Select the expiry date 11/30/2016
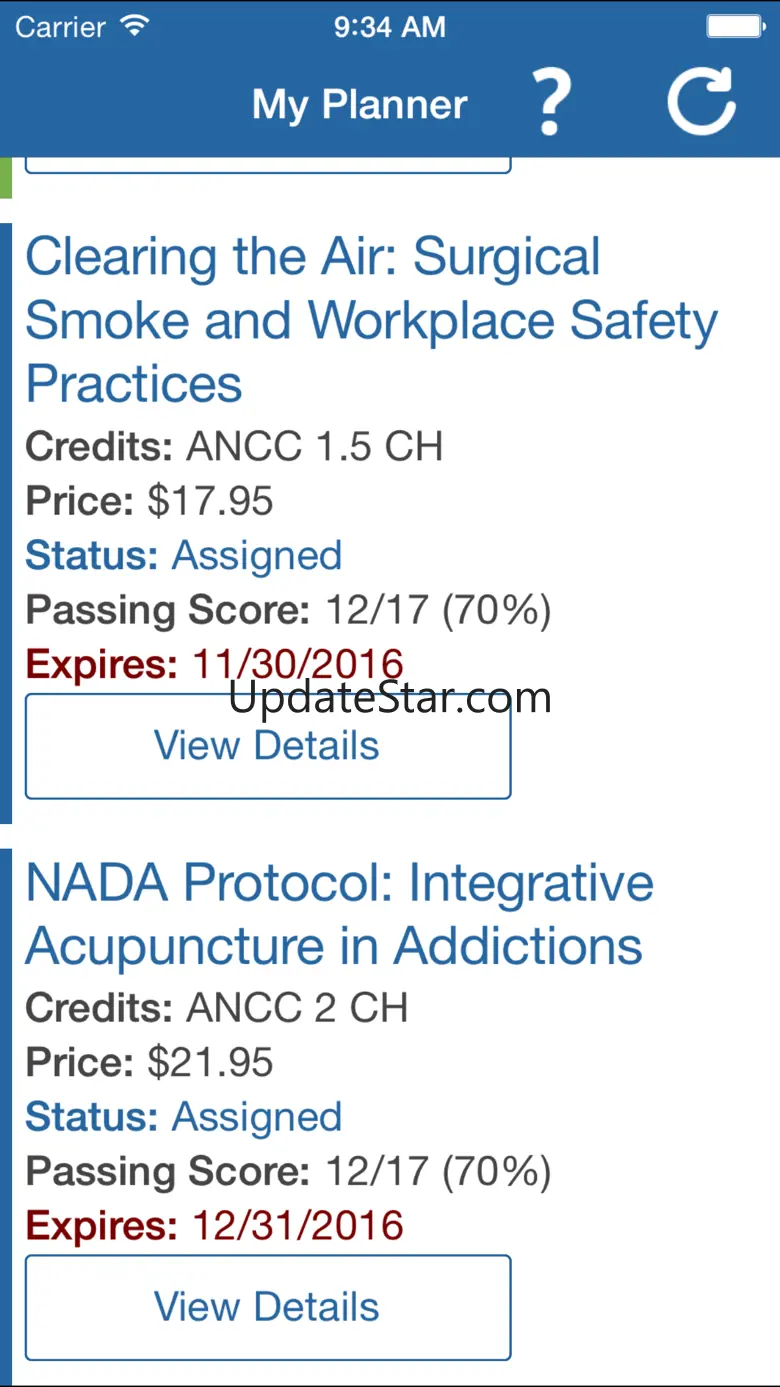Image resolution: width=780 pixels, height=1387 pixels. tap(298, 663)
